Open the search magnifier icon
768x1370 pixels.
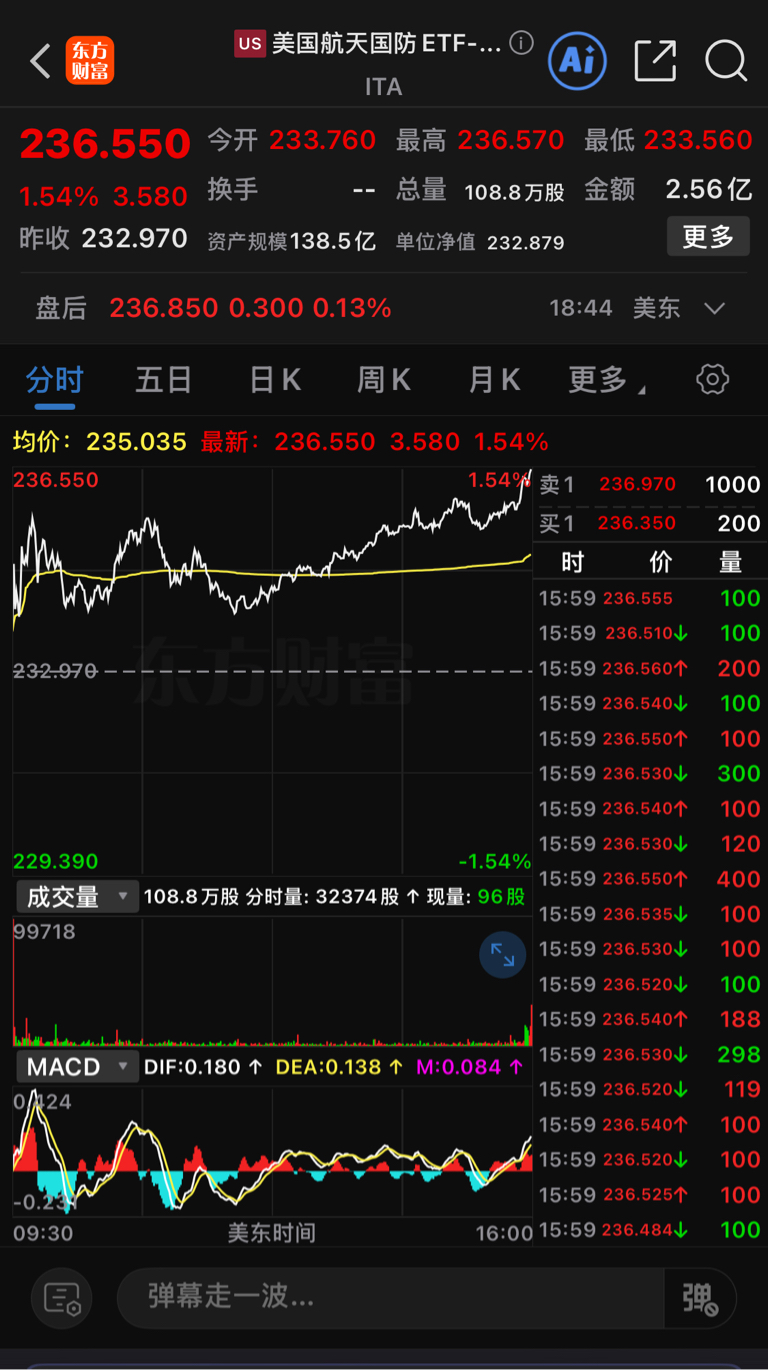pyautogui.click(x=726, y=61)
